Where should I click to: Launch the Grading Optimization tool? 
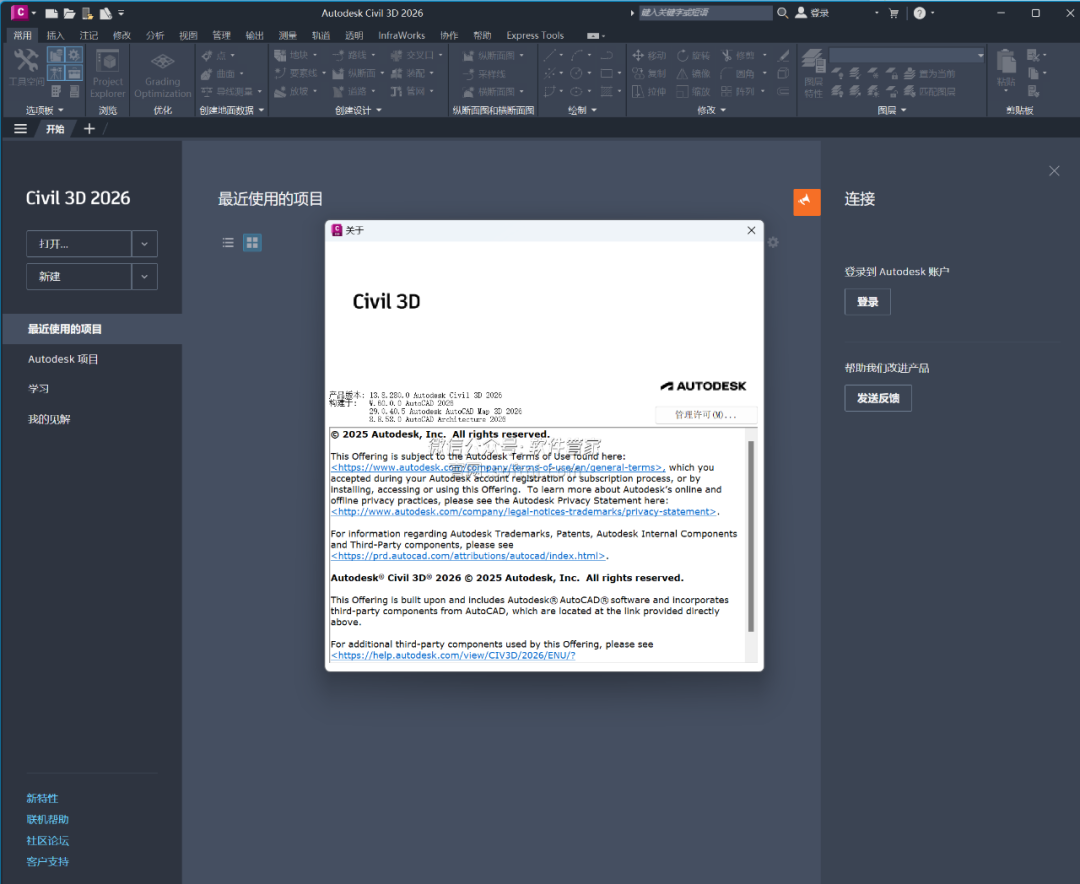[163, 74]
